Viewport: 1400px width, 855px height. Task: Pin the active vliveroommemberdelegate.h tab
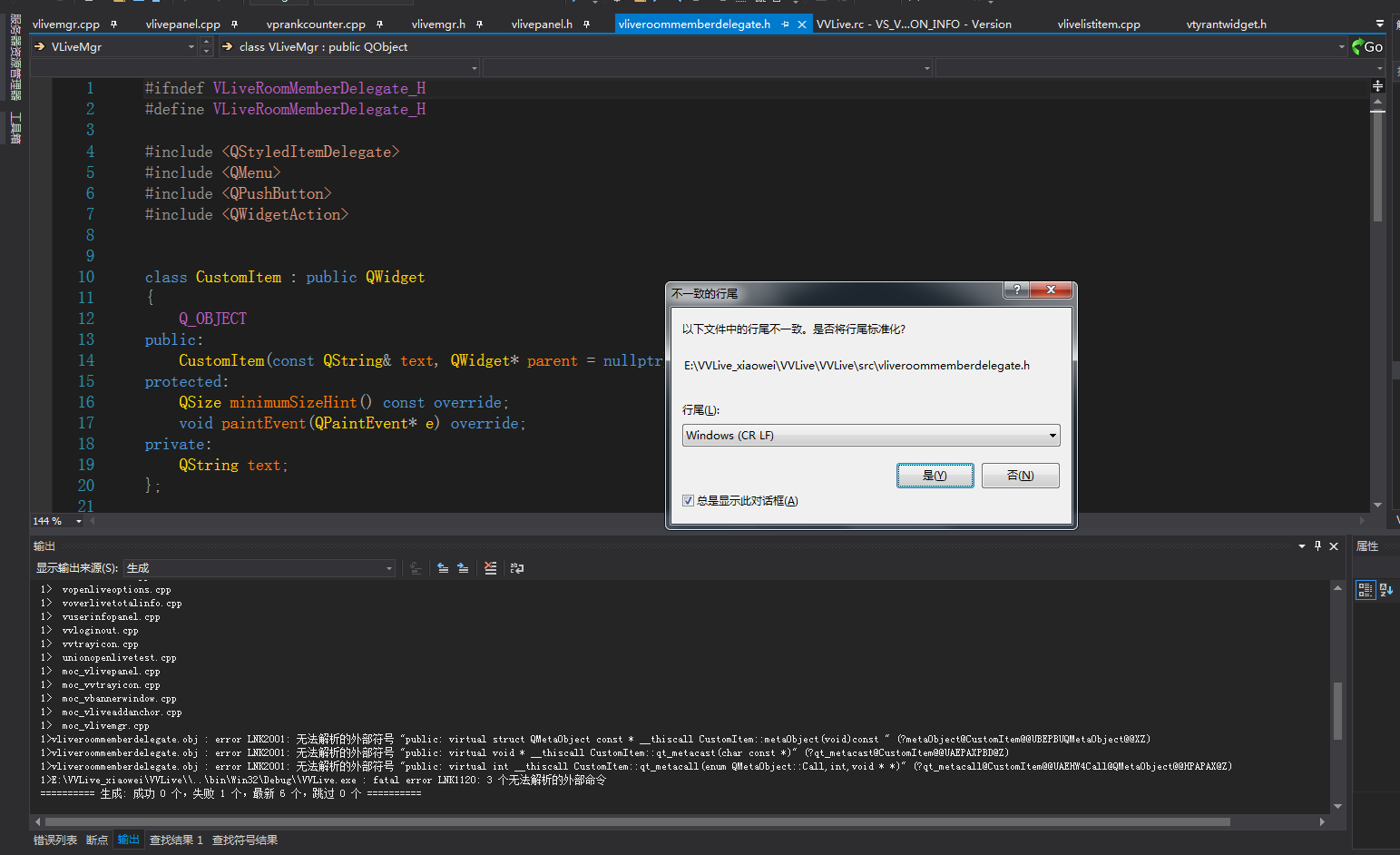tap(786, 25)
